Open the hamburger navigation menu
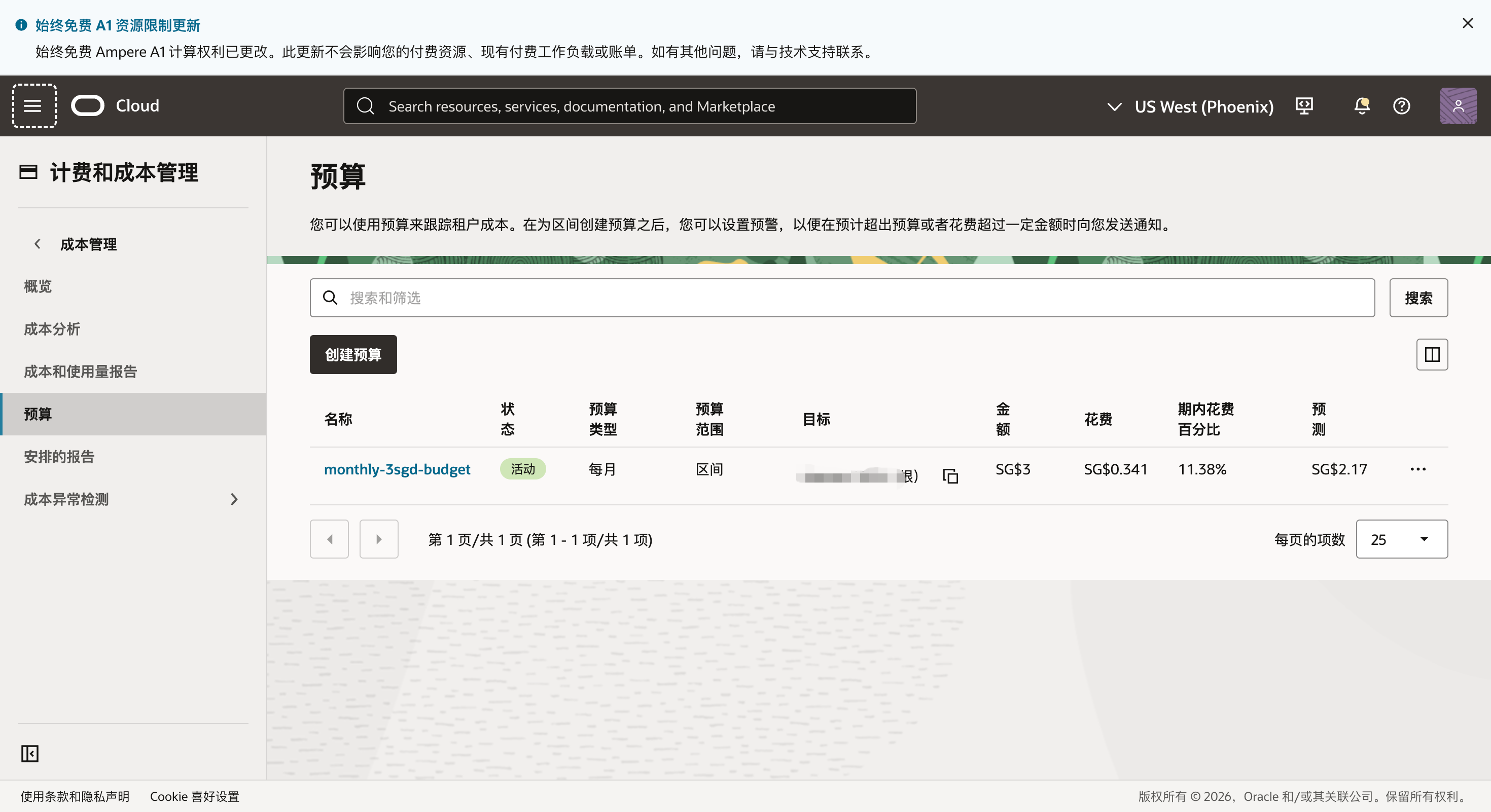Image resolution: width=1491 pixels, height=812 pixels. click(x=34, y=106)
